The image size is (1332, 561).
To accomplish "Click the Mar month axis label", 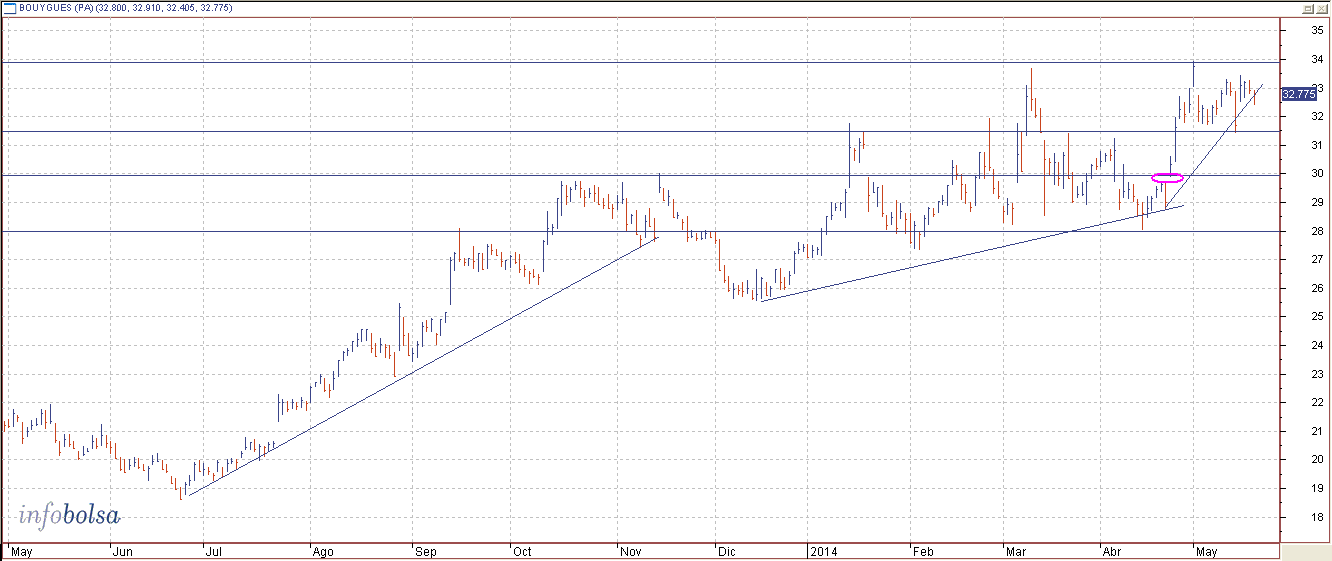I will point(1016,551).
